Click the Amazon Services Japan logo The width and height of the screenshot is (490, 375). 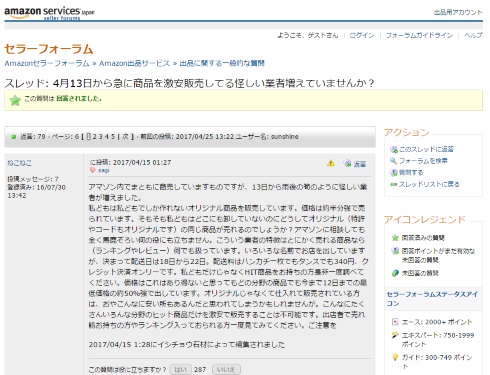[49, 12]
